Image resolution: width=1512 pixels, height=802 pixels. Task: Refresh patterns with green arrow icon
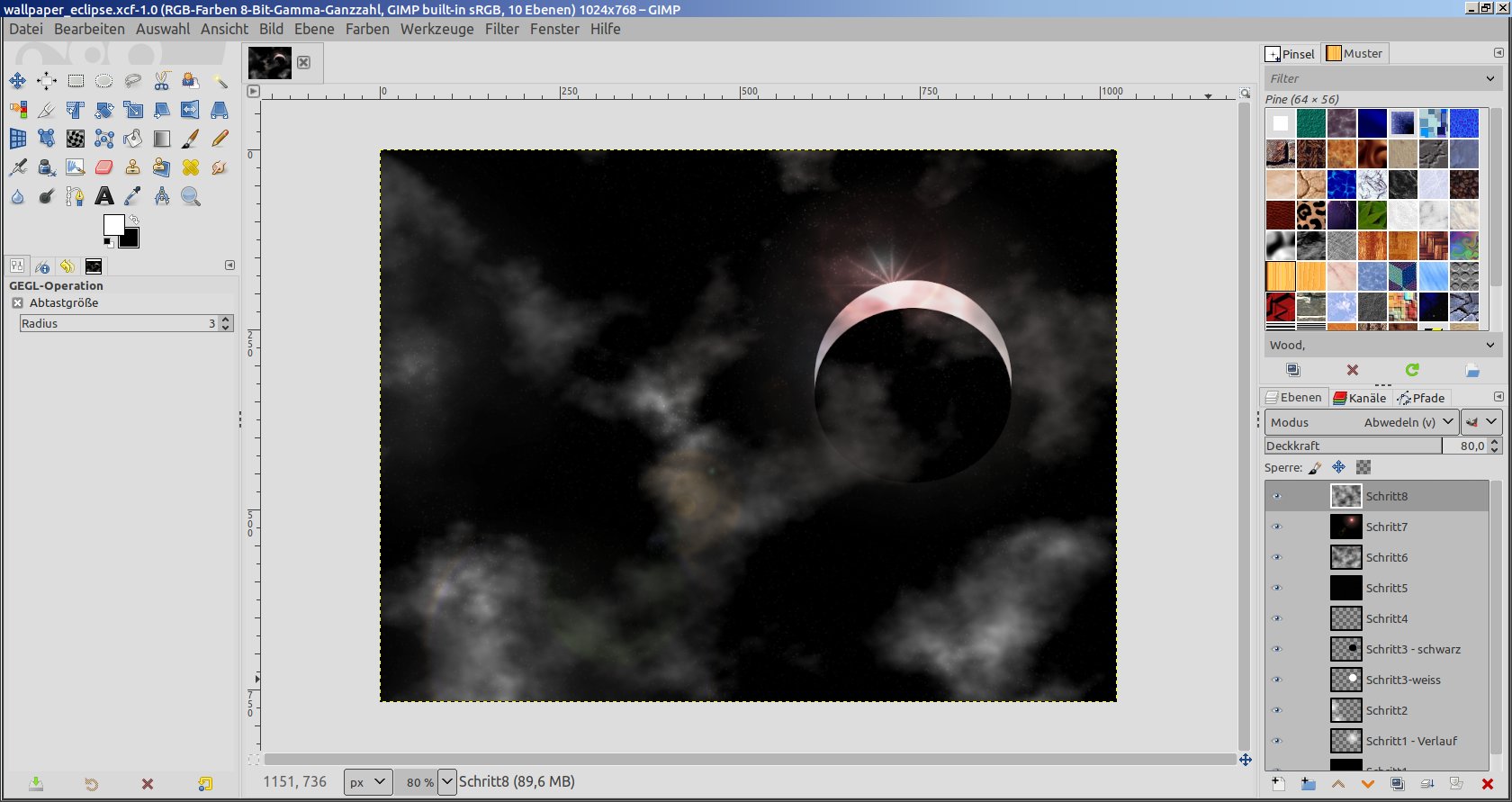point(1412,370)
